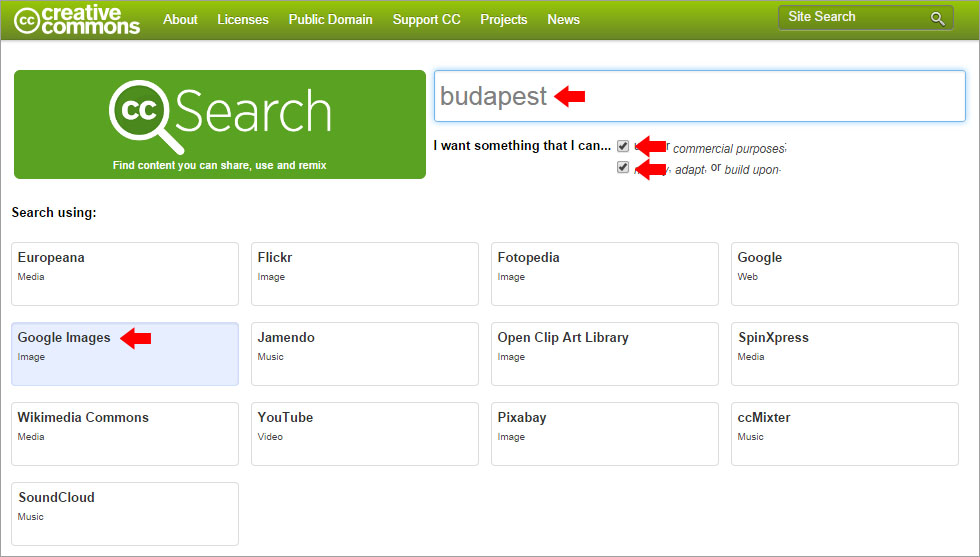Open the News menu
The width and height of the screenshot is (980, 557).
[x=563, y=19]
